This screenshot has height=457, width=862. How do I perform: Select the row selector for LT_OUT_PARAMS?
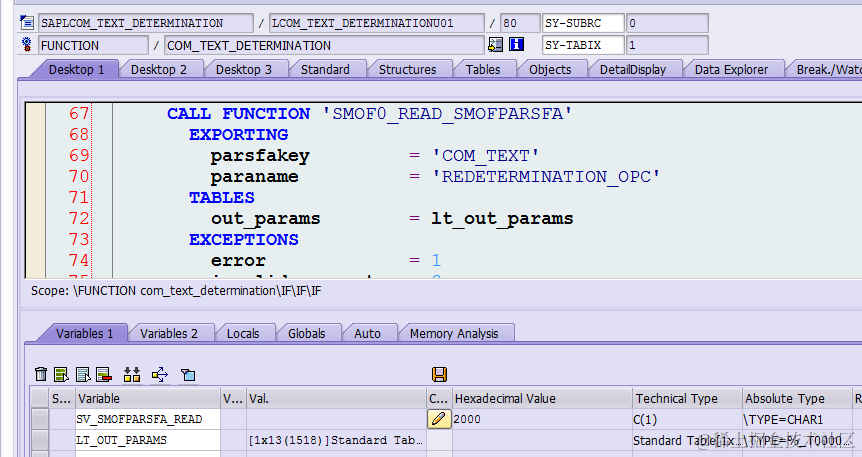click(x=40, y=440)
